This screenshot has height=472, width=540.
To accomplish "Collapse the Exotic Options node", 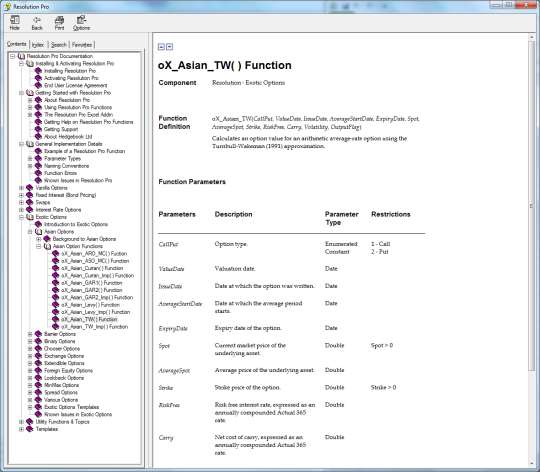I will point(21,217).
